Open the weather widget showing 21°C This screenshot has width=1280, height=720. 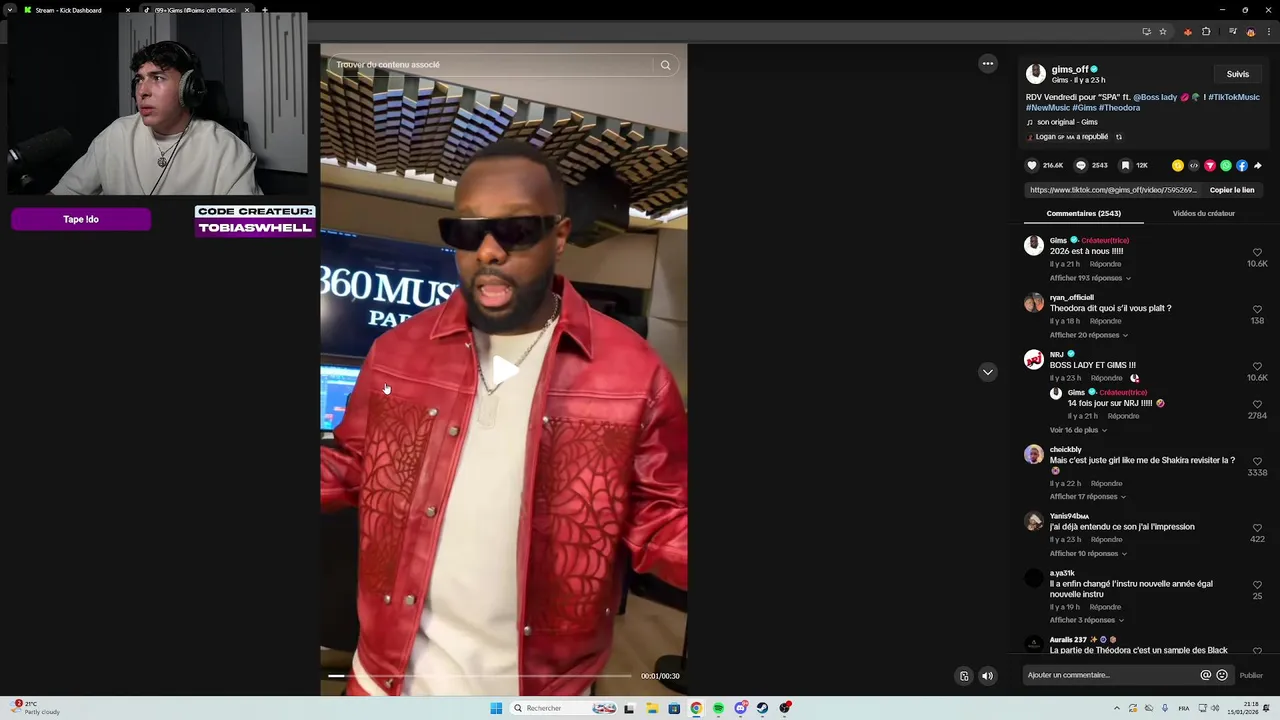(36, 708)
